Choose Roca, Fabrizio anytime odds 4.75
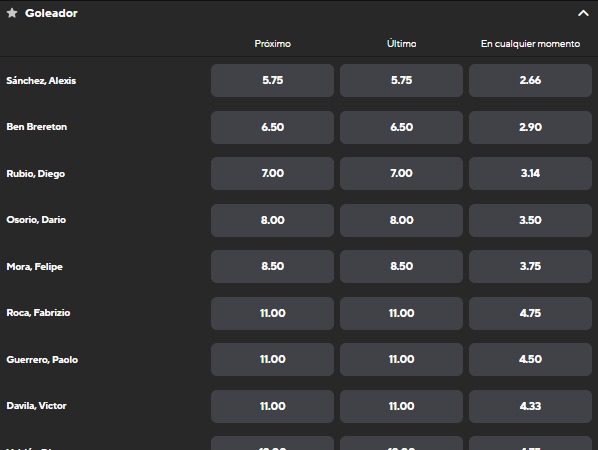Image resolution: width=598 pixels, height=450 pixels. 530,313
